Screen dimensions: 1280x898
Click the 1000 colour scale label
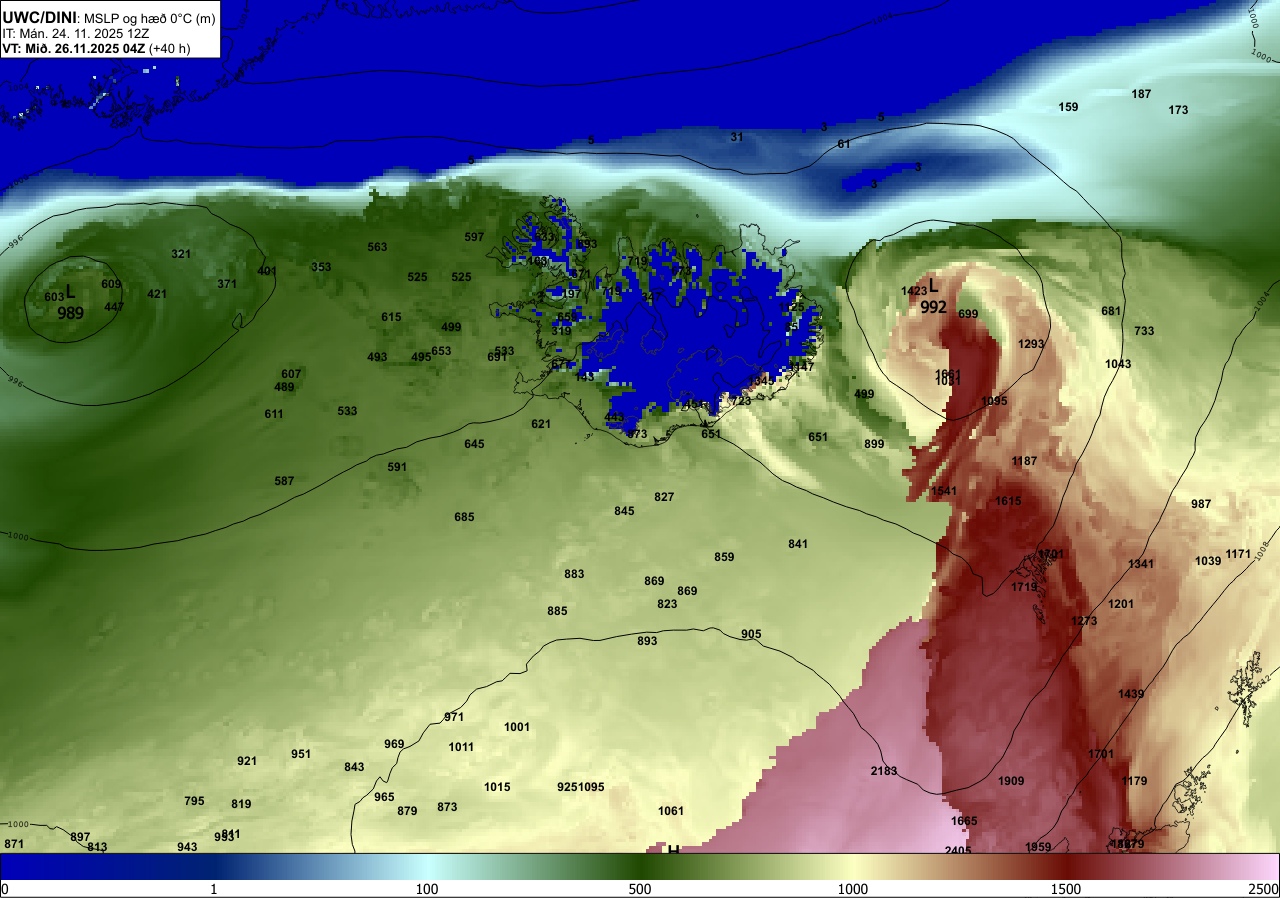tap(853, 889)
